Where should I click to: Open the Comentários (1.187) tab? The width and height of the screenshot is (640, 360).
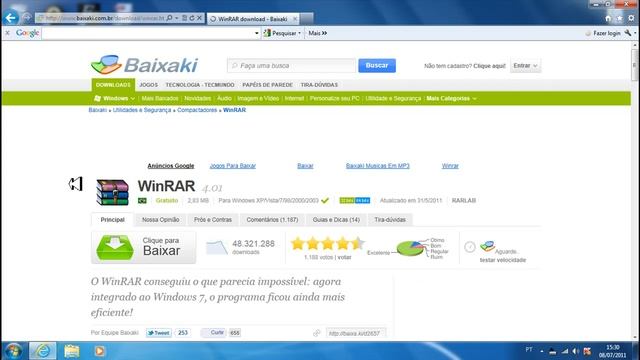pyautogui.click(x=272, y=220)
